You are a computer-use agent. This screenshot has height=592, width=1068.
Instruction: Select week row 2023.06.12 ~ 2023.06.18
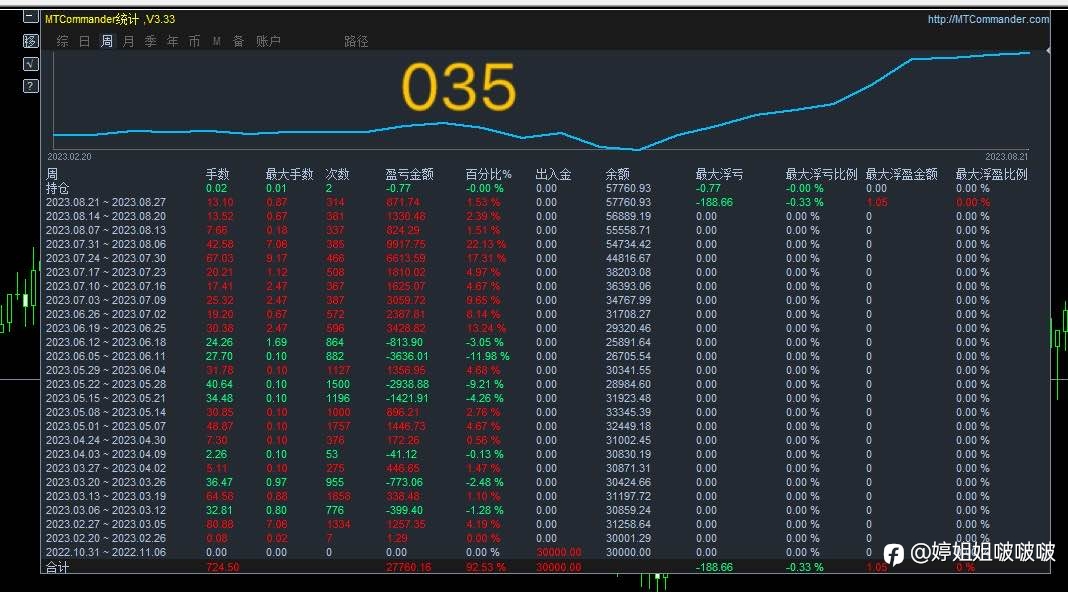pyautogui.click(x=106, y=343)
